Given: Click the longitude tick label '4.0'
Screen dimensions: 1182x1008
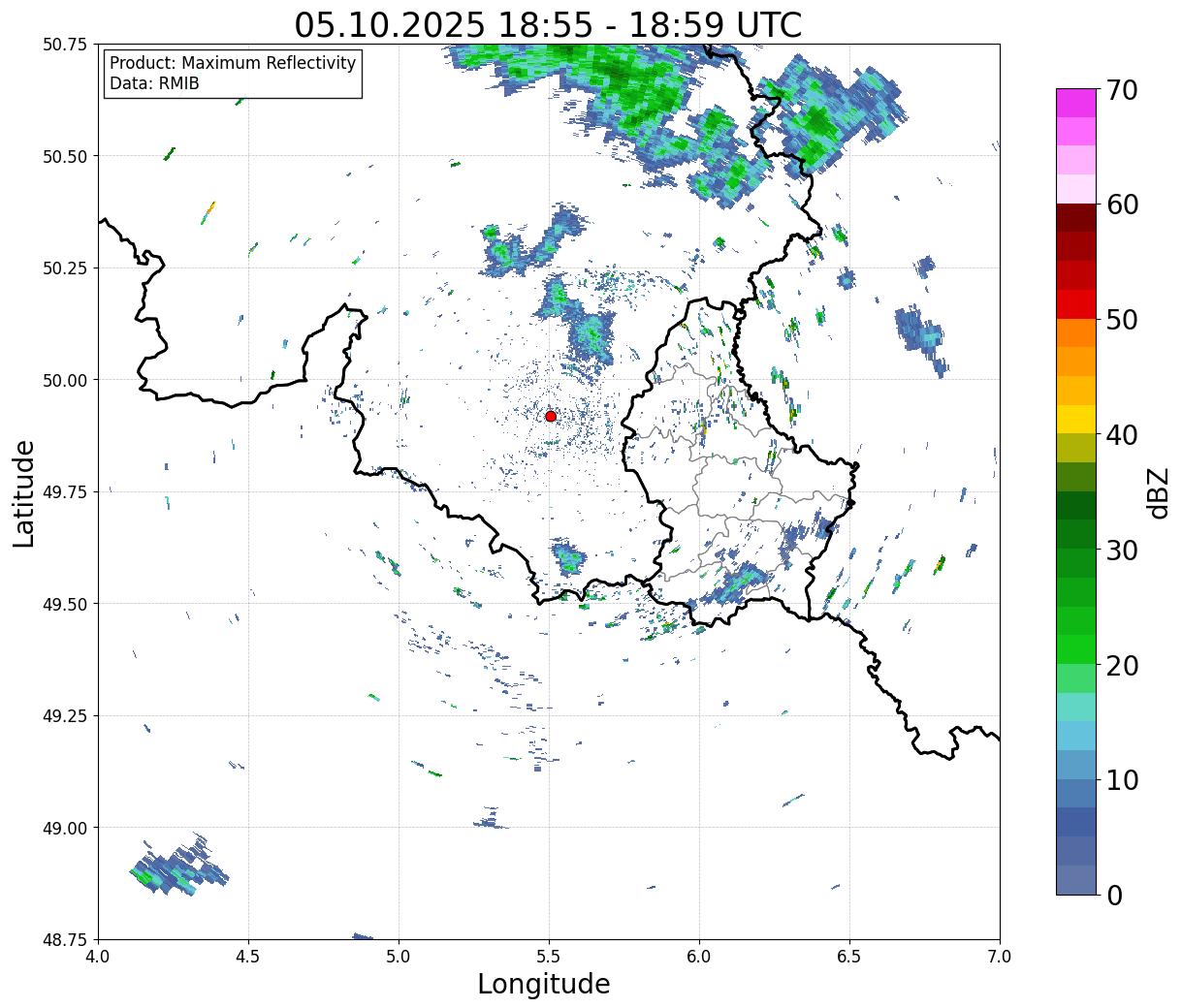Looking at the screenshot, I should [x=99, y=957].
